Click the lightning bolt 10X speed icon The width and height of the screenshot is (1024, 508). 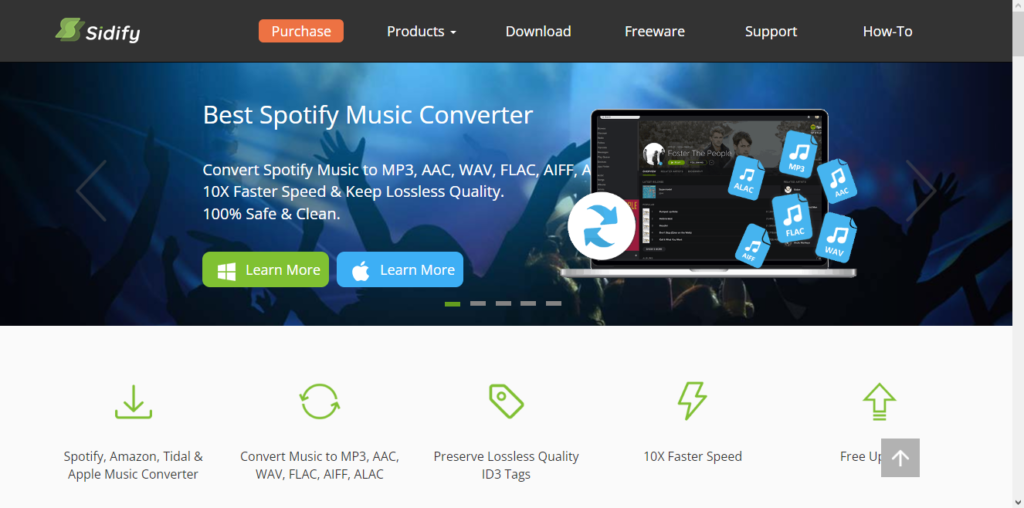click(692, 401)
